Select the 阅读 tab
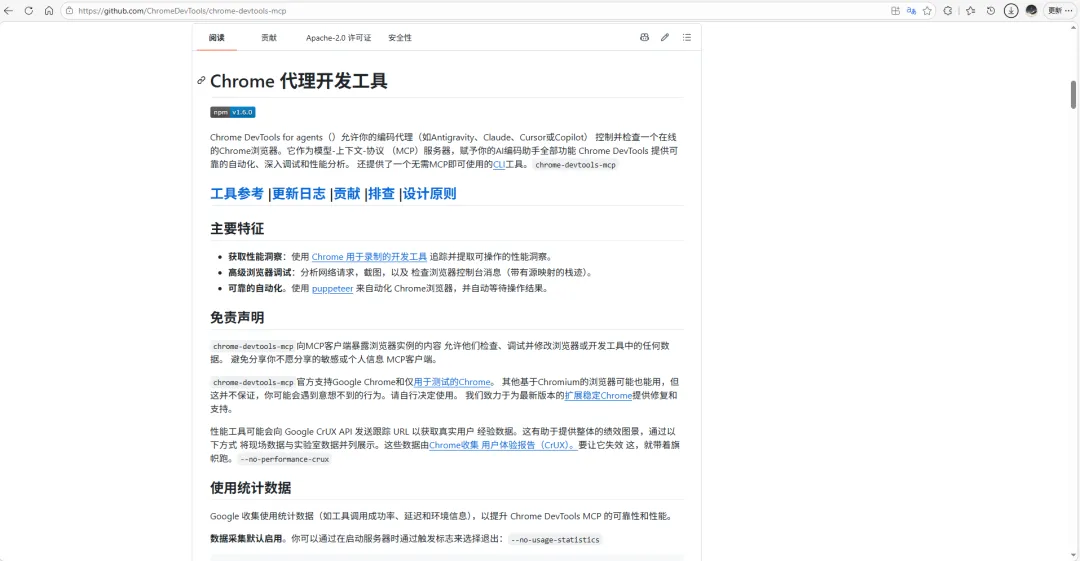The height and width of the screenshot is (561, 1080). (x=216, y=38)
